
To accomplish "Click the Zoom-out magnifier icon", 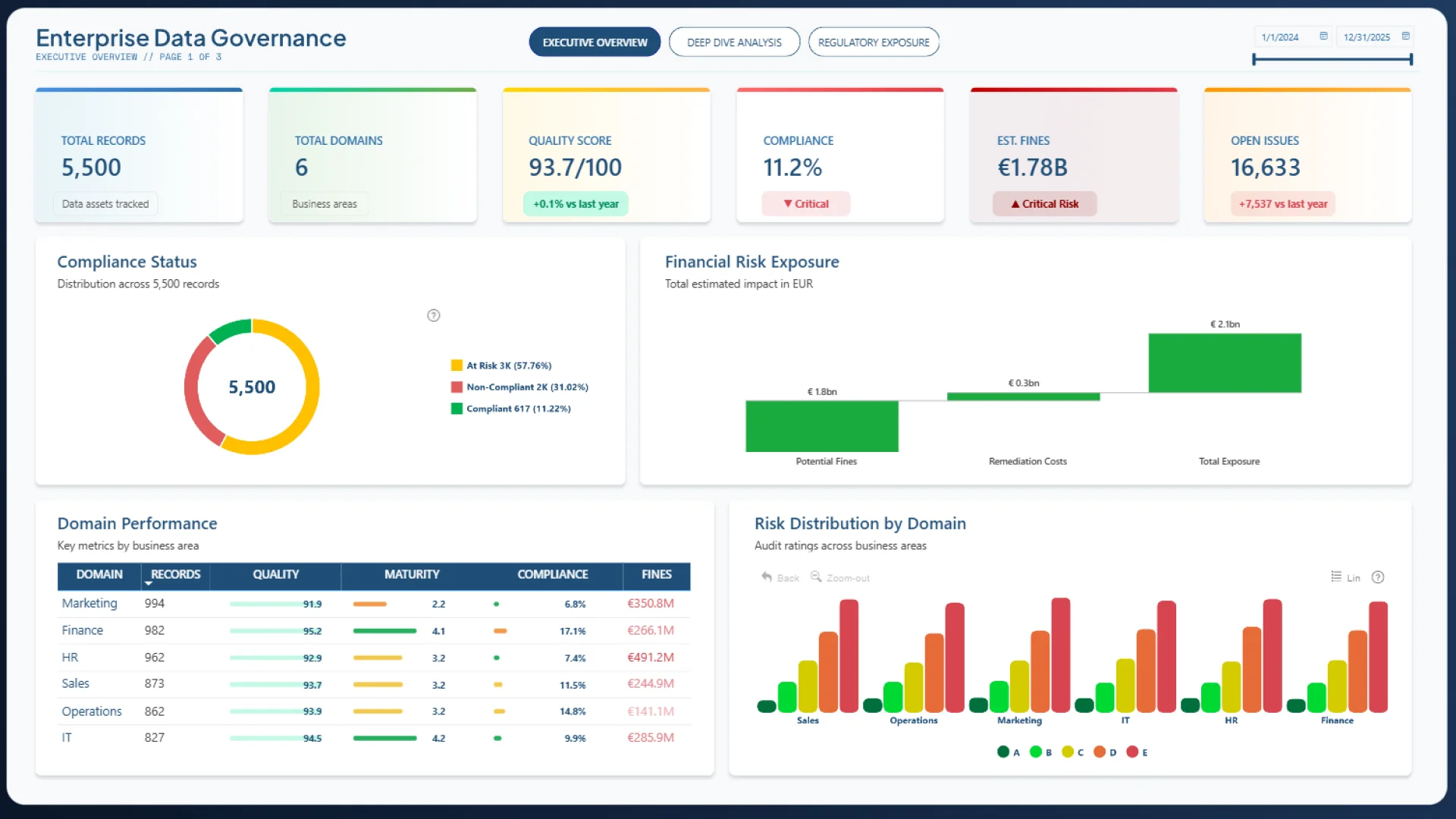I will pyautogui.click(x=816, y=577).
